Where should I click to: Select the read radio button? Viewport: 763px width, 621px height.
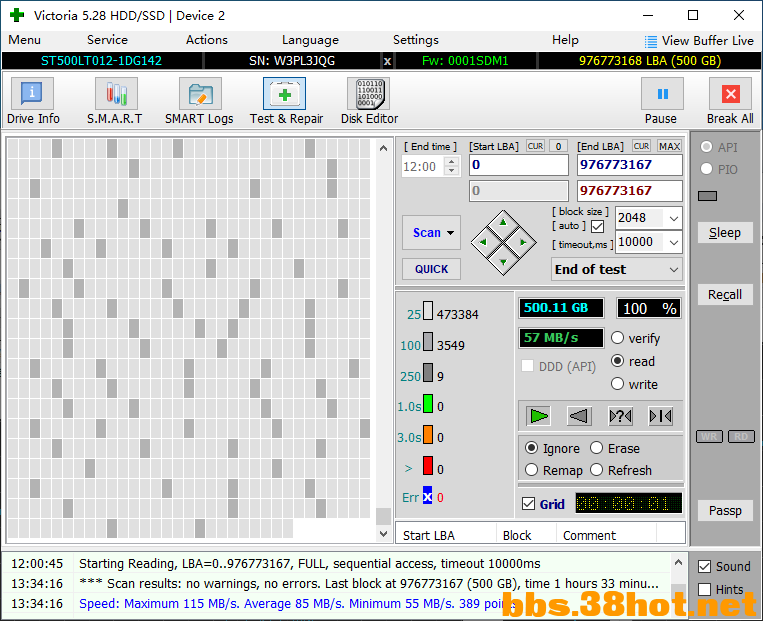pyautogui.click(x=617, y=361)
